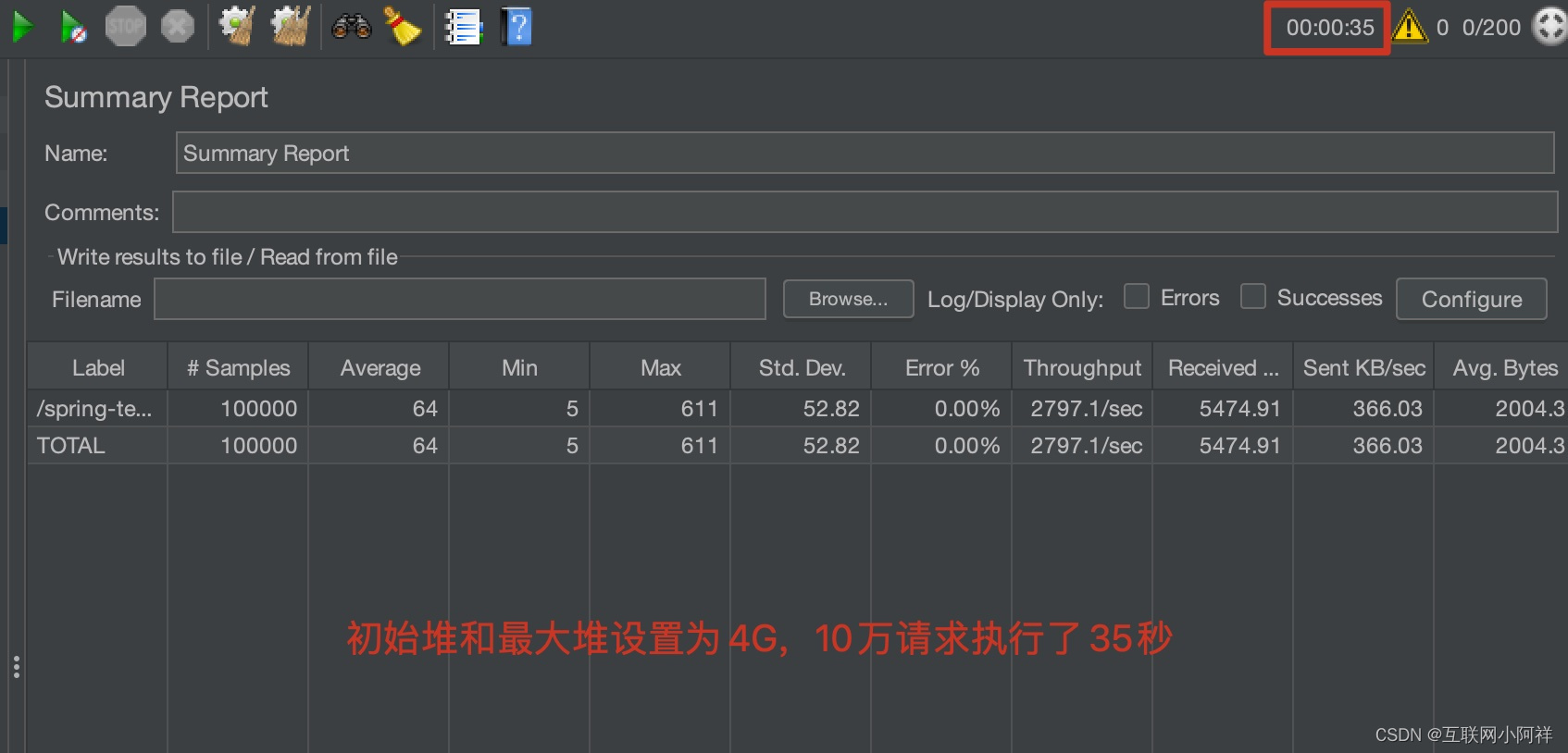Click the Min column header
The height and width of the screenshot is (753, 1568).
click(519, 367)
